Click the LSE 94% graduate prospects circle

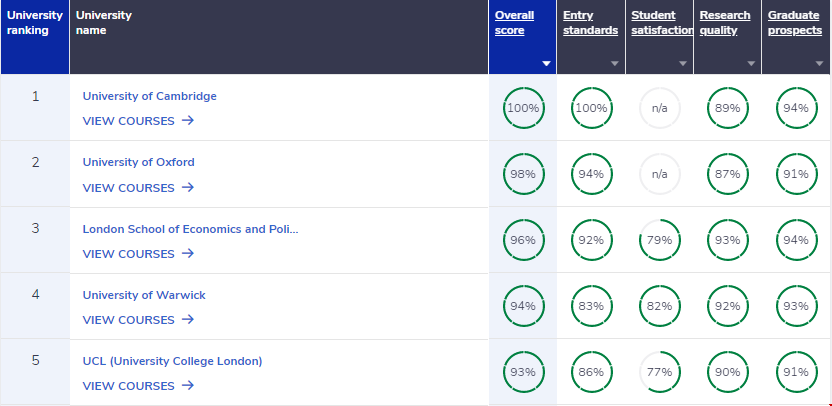tap(796, 240)
